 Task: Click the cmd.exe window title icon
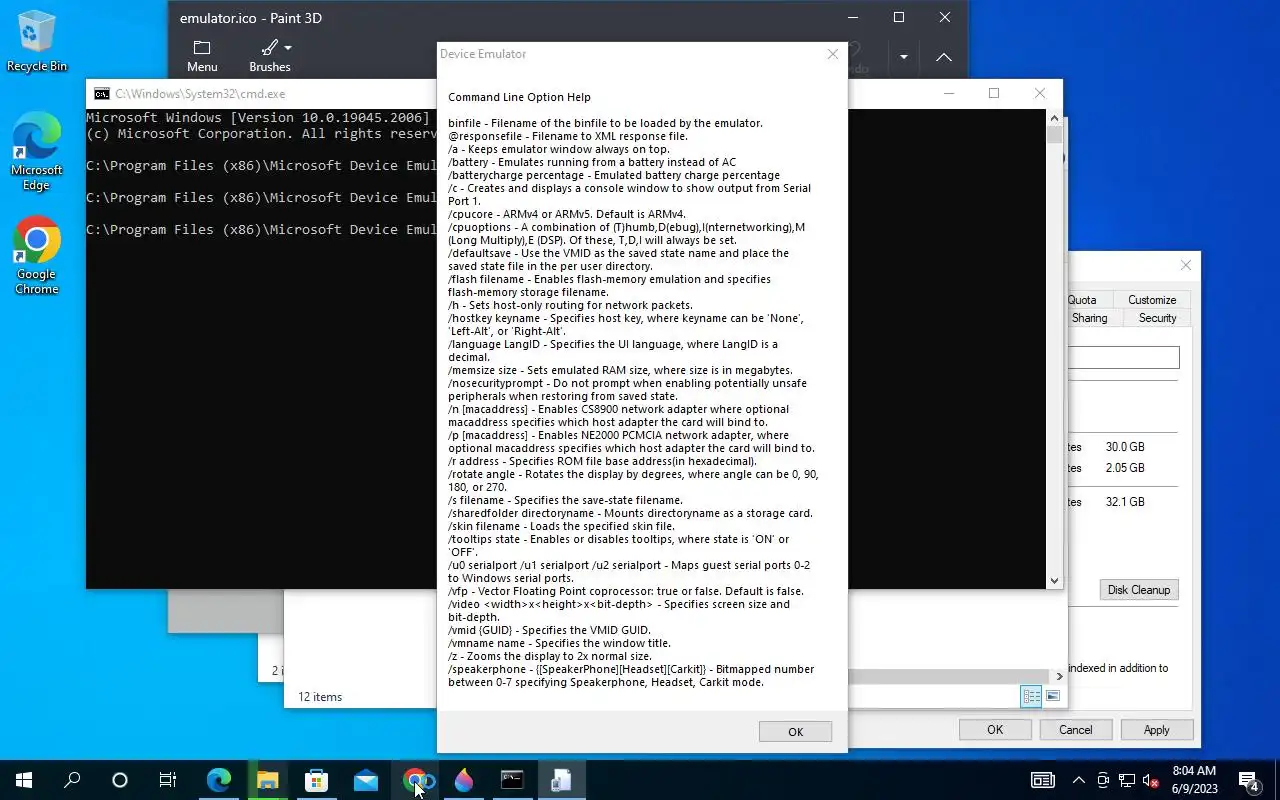click(102, 94)
